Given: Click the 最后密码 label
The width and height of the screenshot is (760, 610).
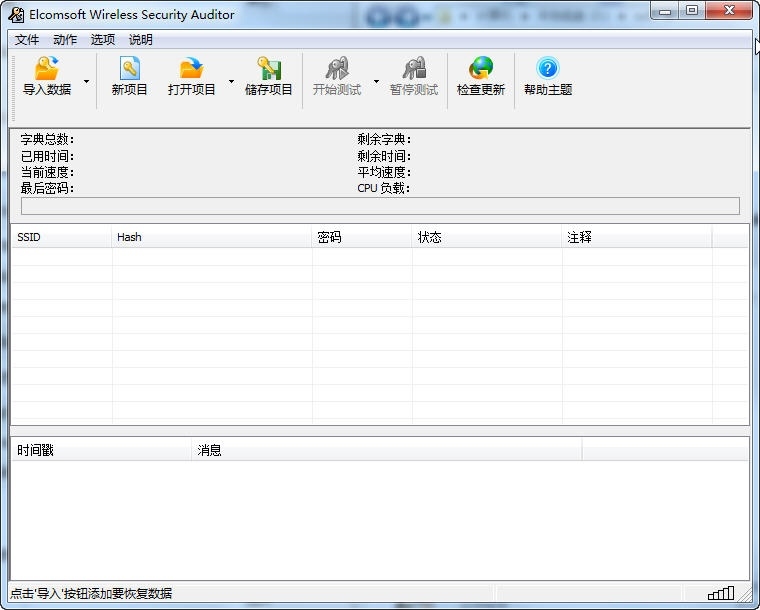Looking at the screenshot, I should [47, 188].
